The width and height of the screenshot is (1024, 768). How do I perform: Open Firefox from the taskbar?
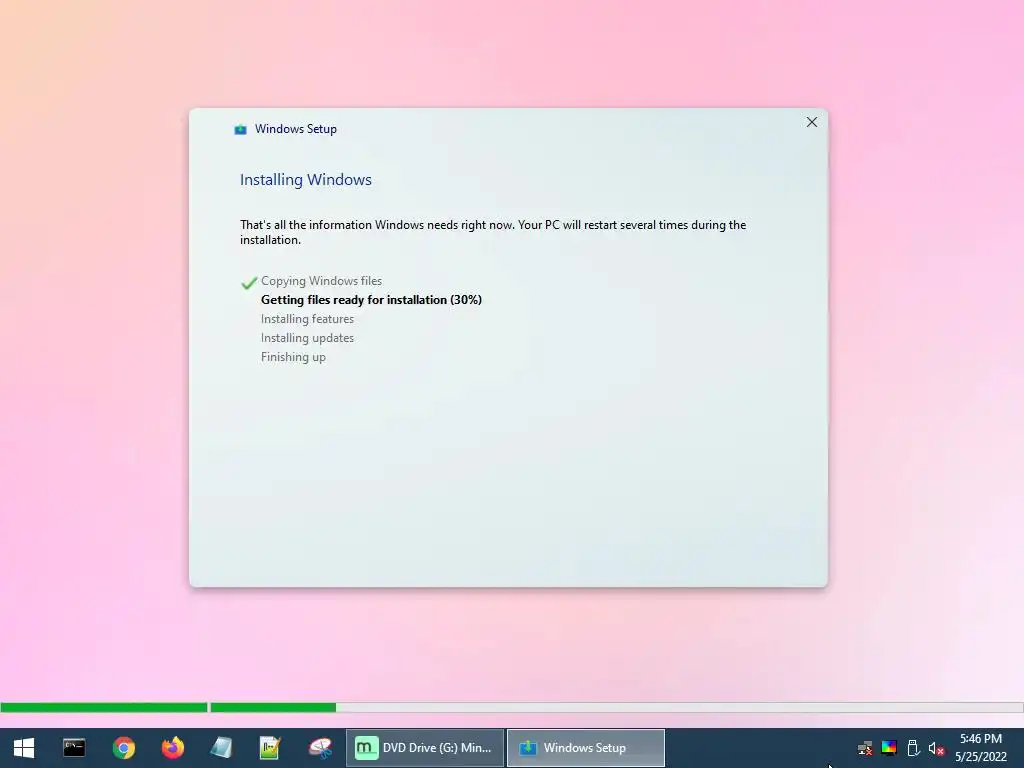[x=172, y=748]
